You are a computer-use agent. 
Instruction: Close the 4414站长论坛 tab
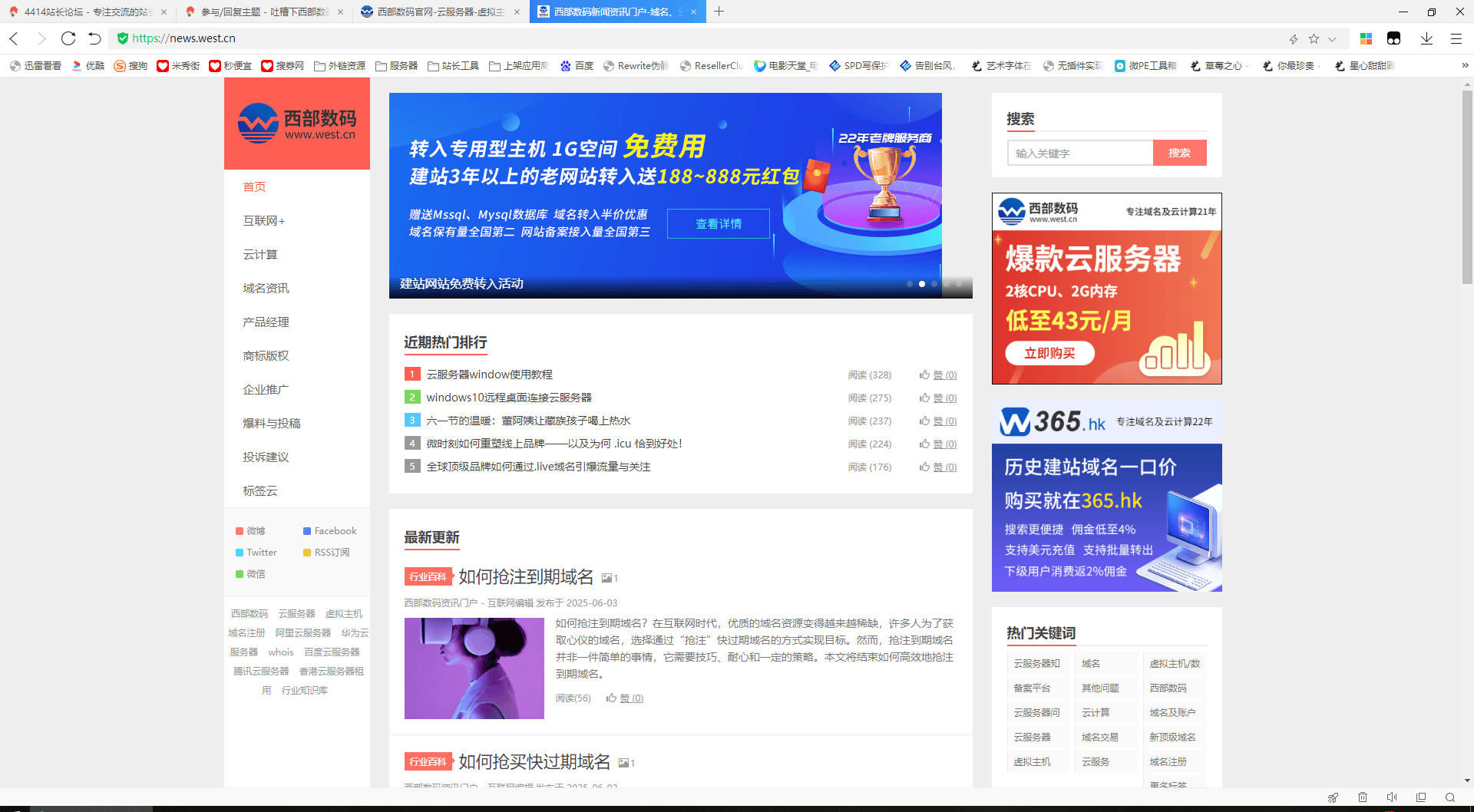164,12
